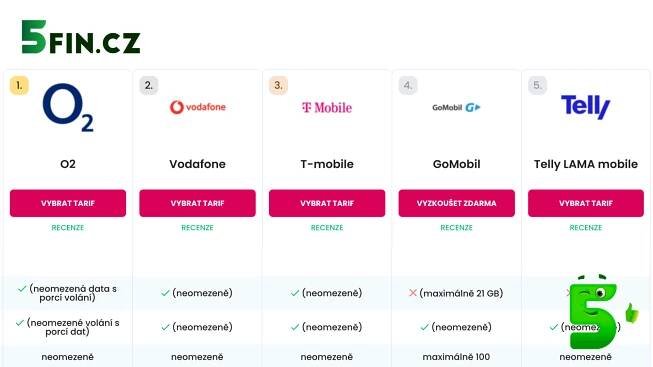Open the RECENZE link for T-mobile

click(327, 227)
